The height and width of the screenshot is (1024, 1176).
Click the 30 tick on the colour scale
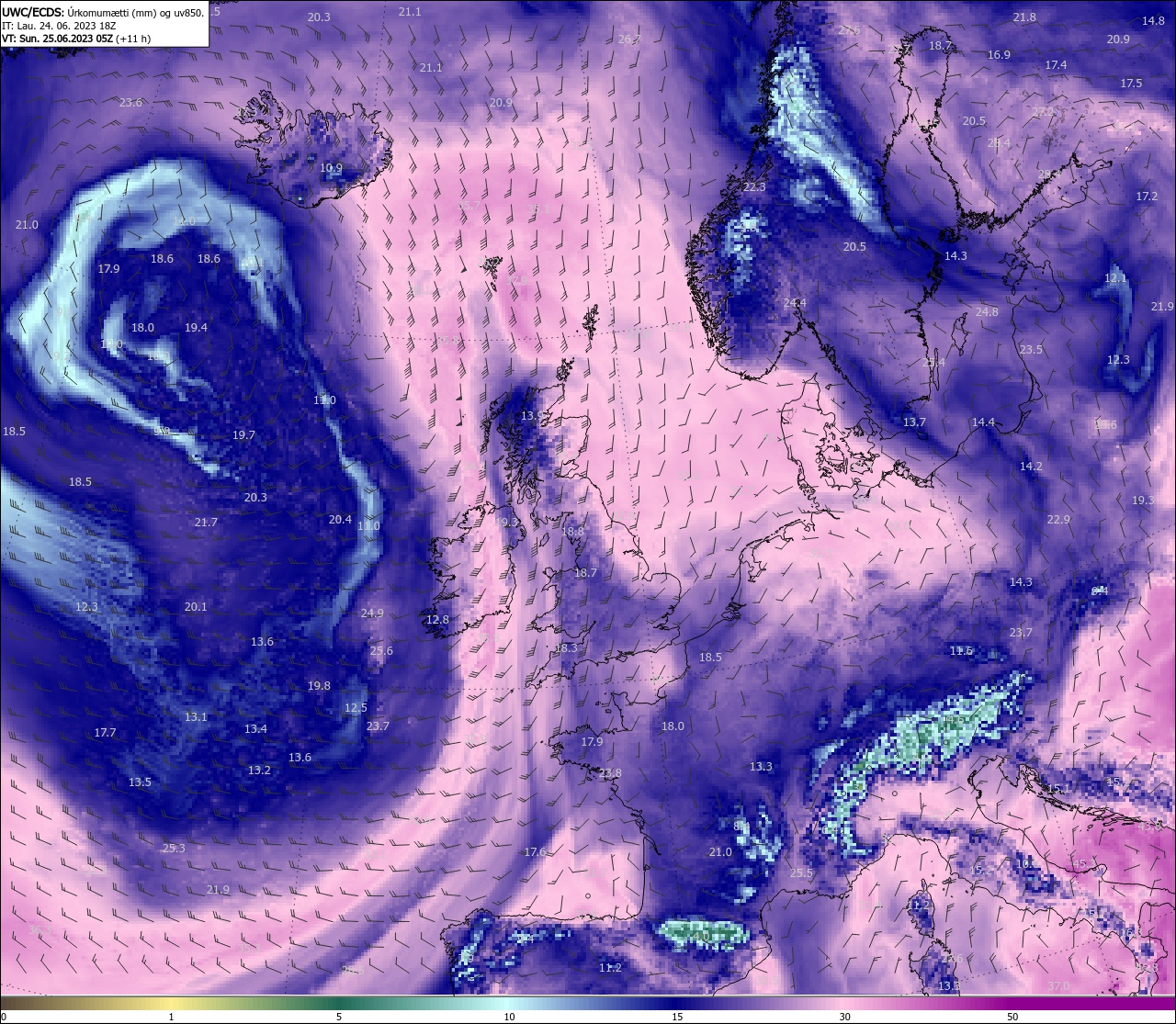pyautogui.click(x=844, y=1017)
